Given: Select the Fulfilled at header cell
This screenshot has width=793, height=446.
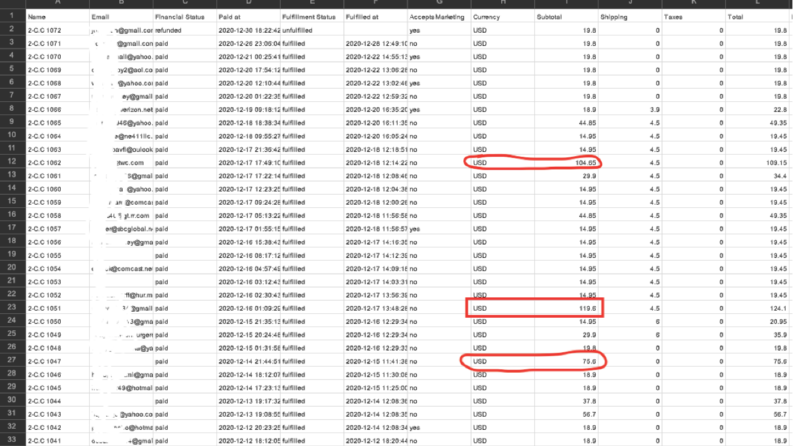Looking at the screenshot, I should 375,17.
